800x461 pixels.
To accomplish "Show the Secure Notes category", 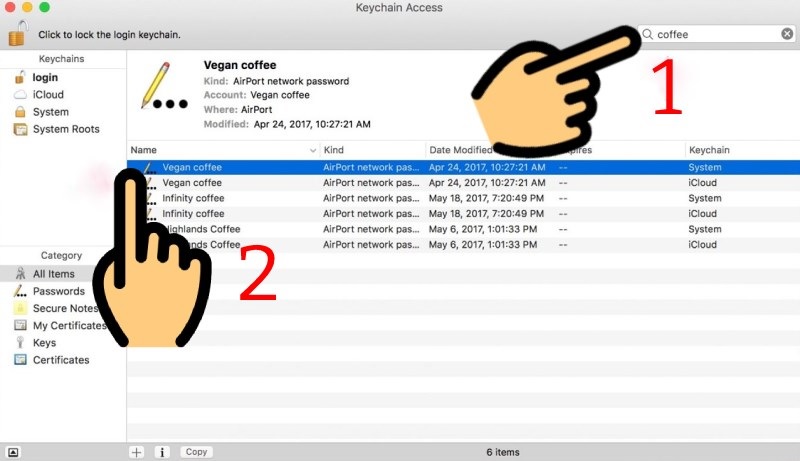I will coord(65,309).
